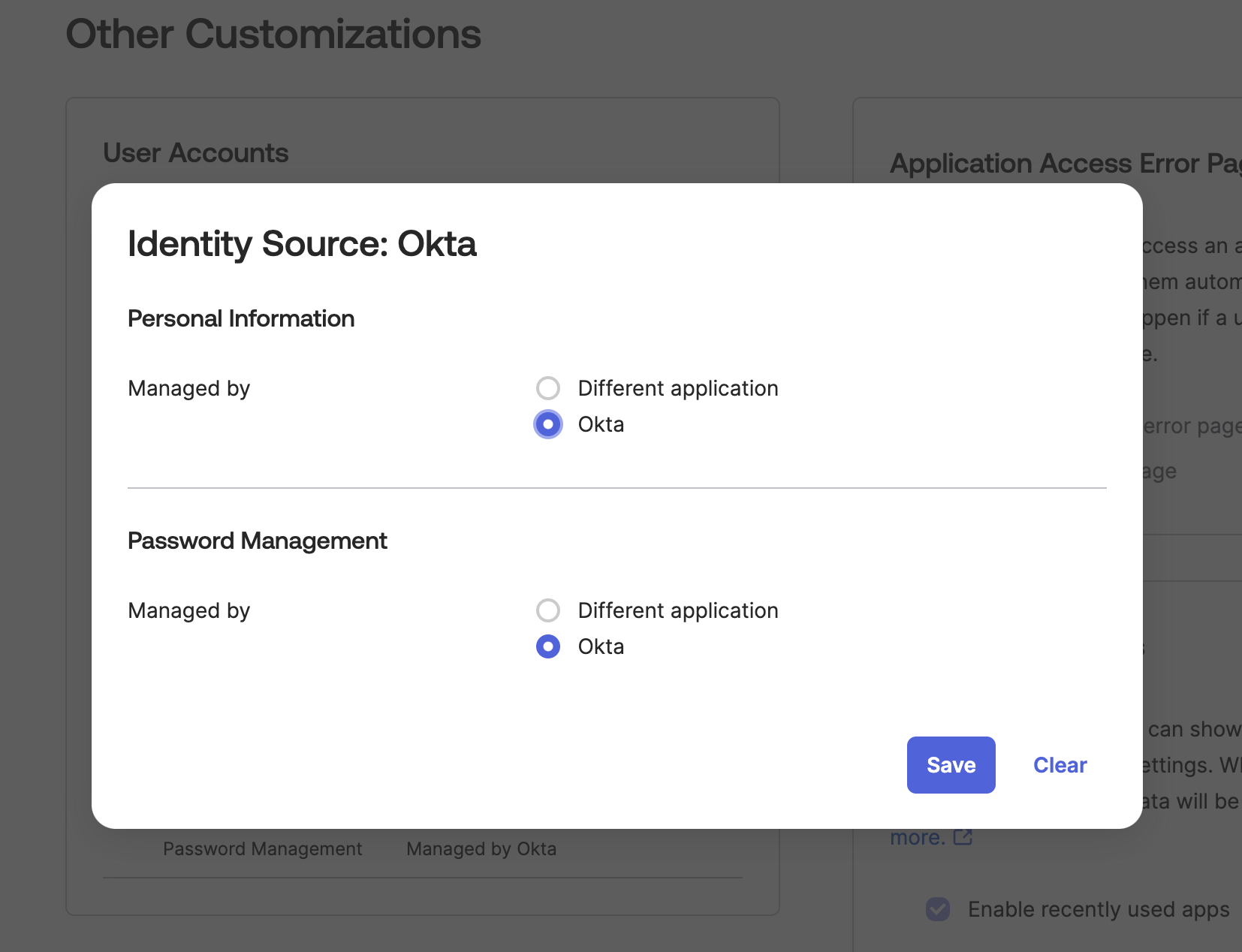Click Password Management row label below dialog
The width and height of the screenshot is (1242, 952).
262,848
